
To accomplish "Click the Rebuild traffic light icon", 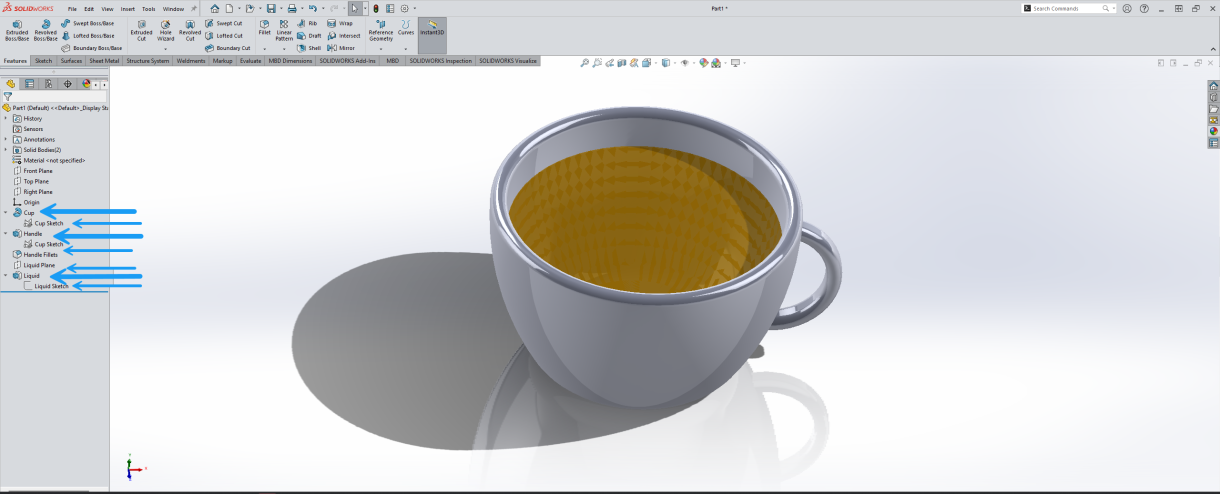I will tap(376, 8).
